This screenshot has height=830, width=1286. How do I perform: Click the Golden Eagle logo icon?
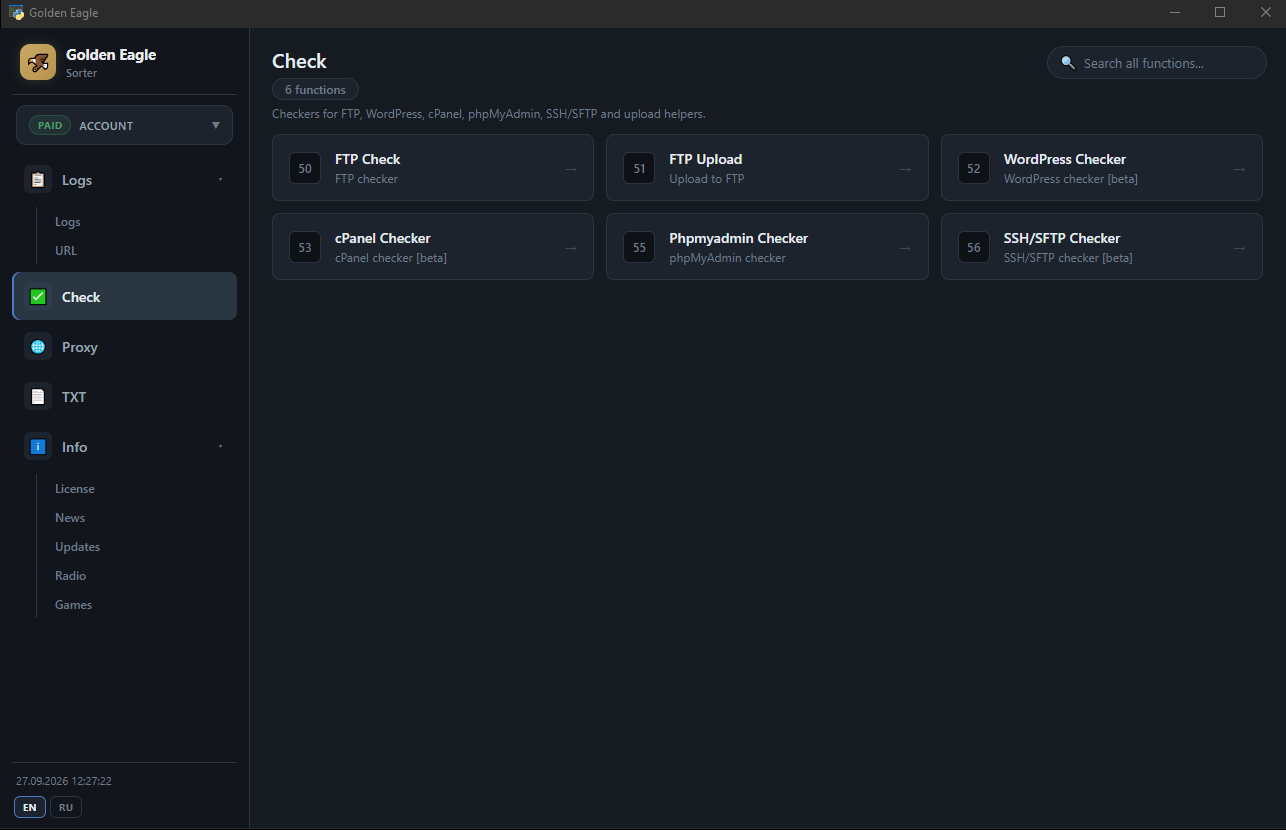pyautogui.click(x=38, y=62)
